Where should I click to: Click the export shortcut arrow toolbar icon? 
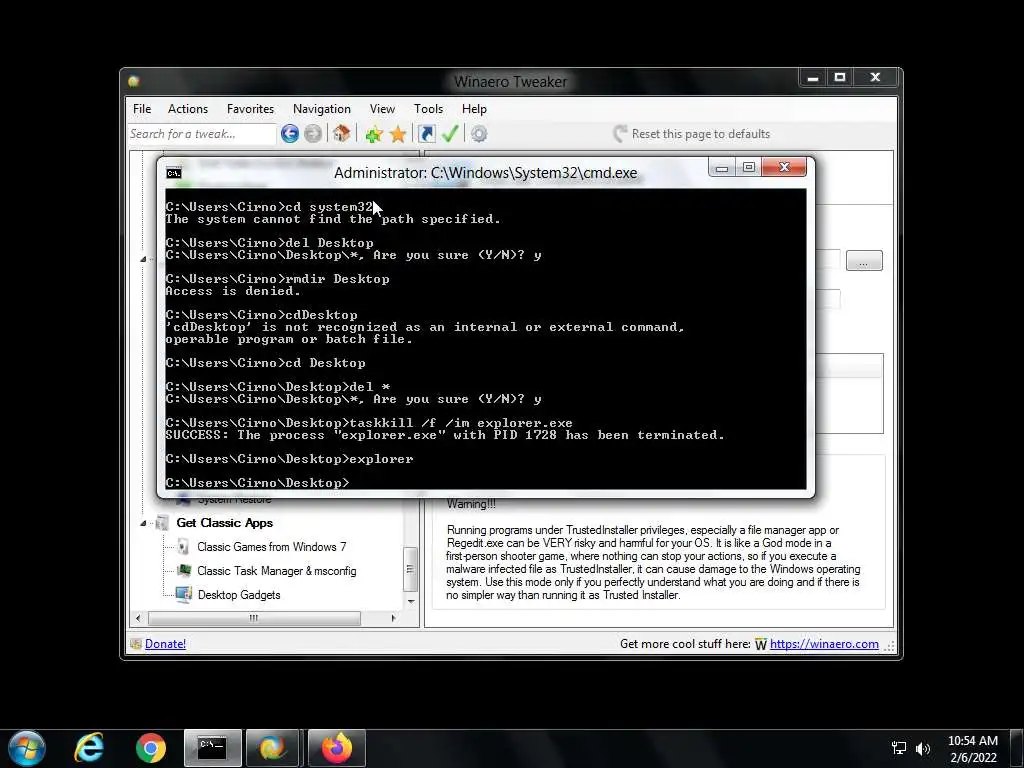pyautogui.click(x=426, y=134)
